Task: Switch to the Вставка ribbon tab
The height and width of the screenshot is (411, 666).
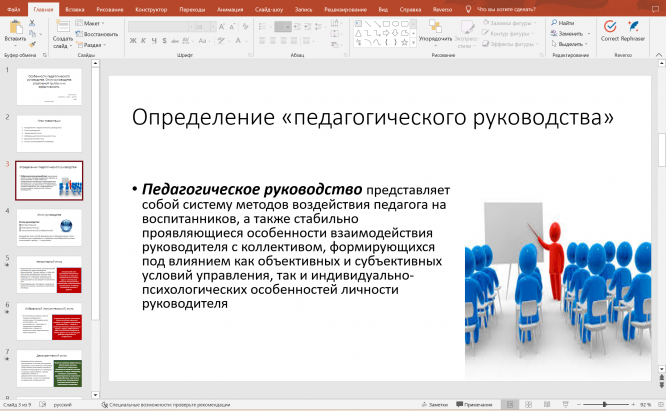Action: (x=74, y=8)
